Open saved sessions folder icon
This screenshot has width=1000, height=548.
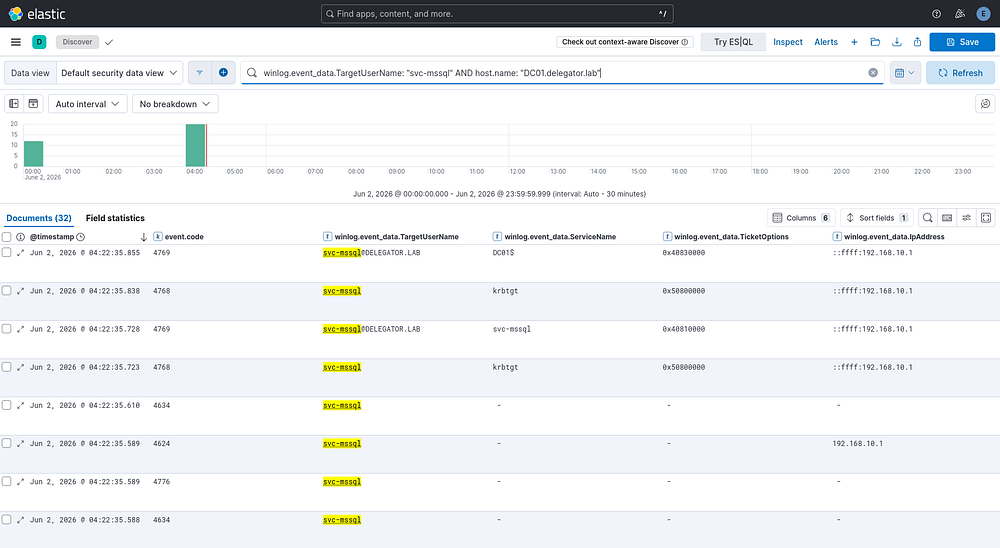875,42
